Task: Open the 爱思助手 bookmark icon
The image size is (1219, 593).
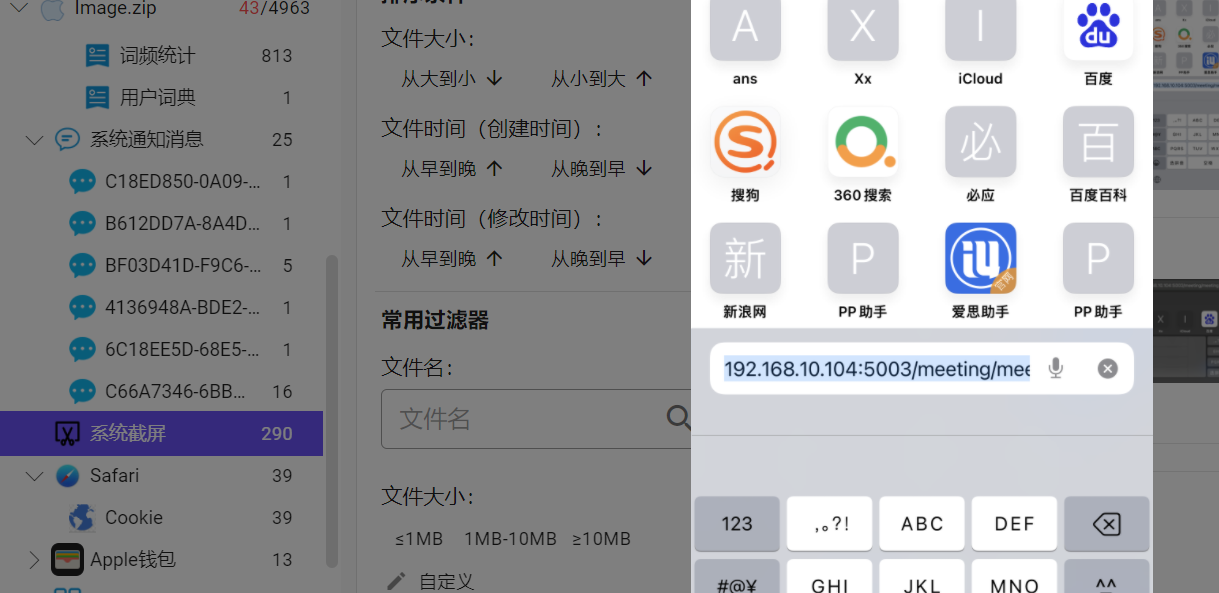Action: tap(980, 259)
